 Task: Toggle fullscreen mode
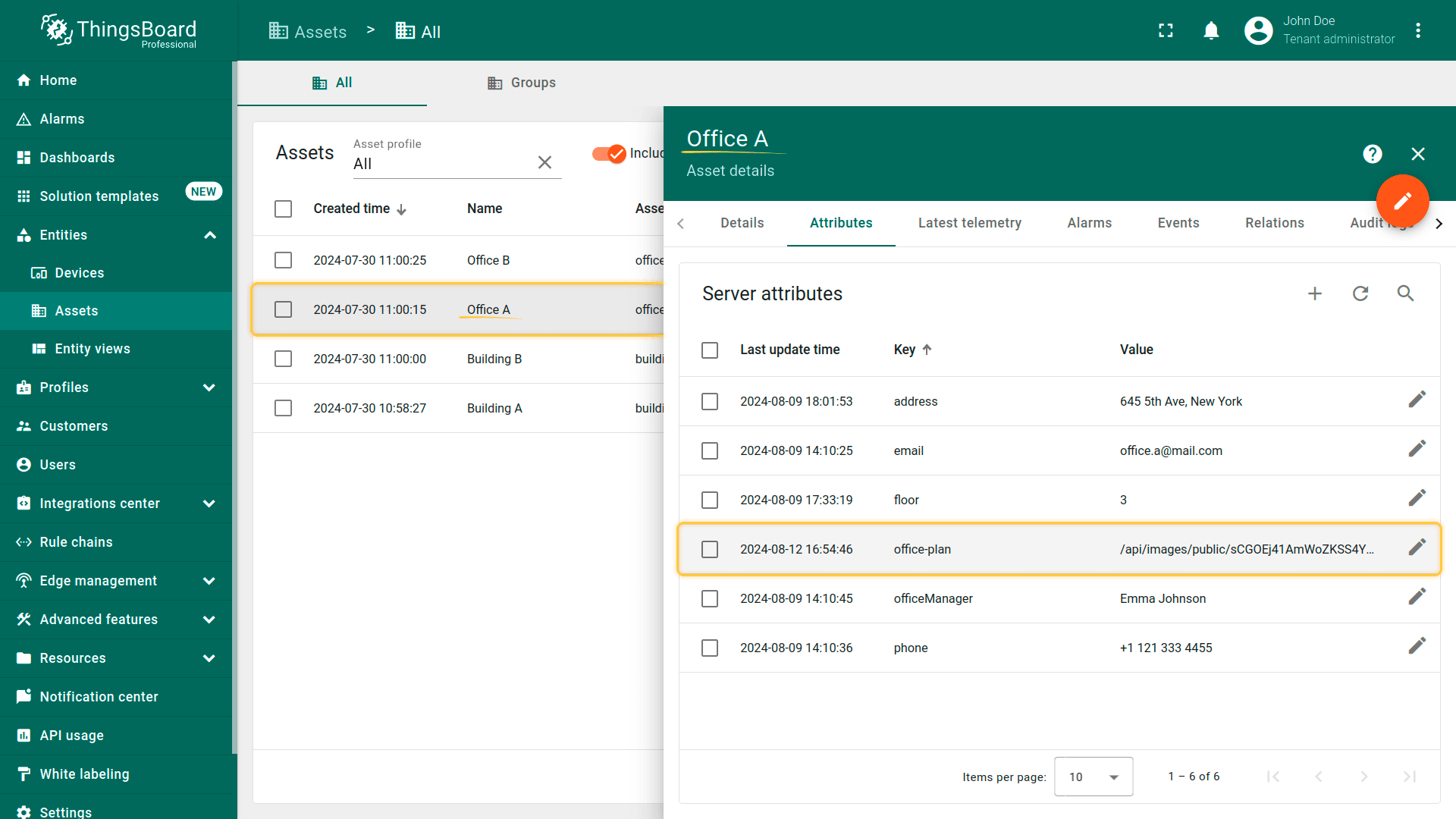[x=1166, y=30]
